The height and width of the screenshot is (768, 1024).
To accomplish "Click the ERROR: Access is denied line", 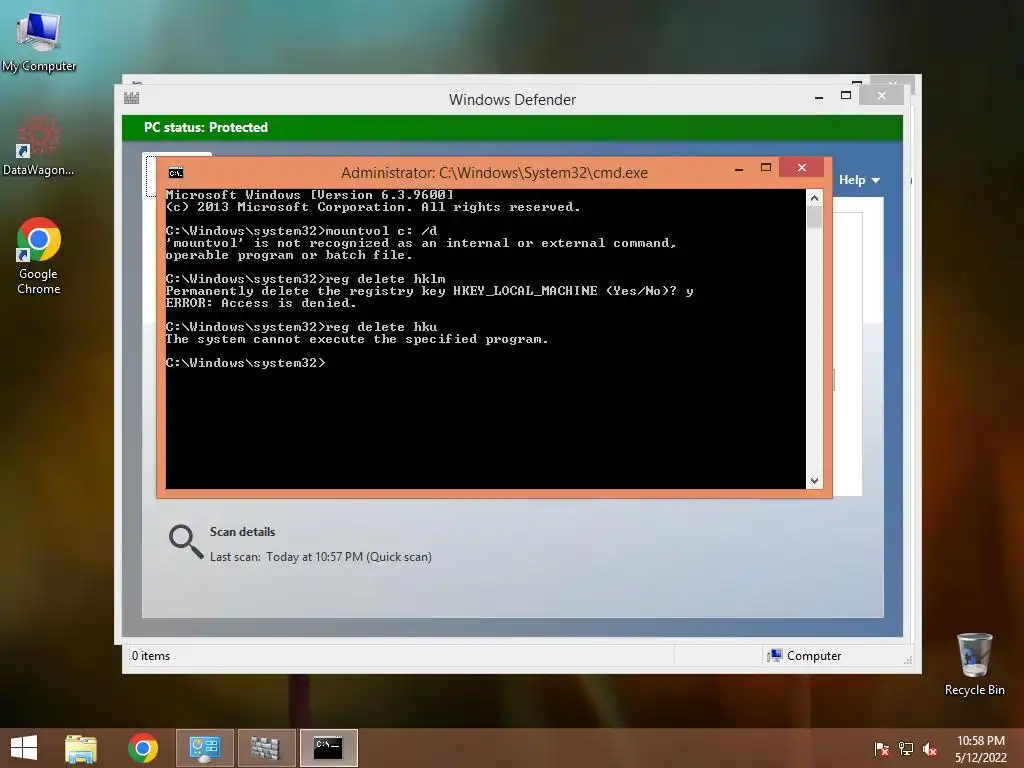I will click(x=261, y=303).
